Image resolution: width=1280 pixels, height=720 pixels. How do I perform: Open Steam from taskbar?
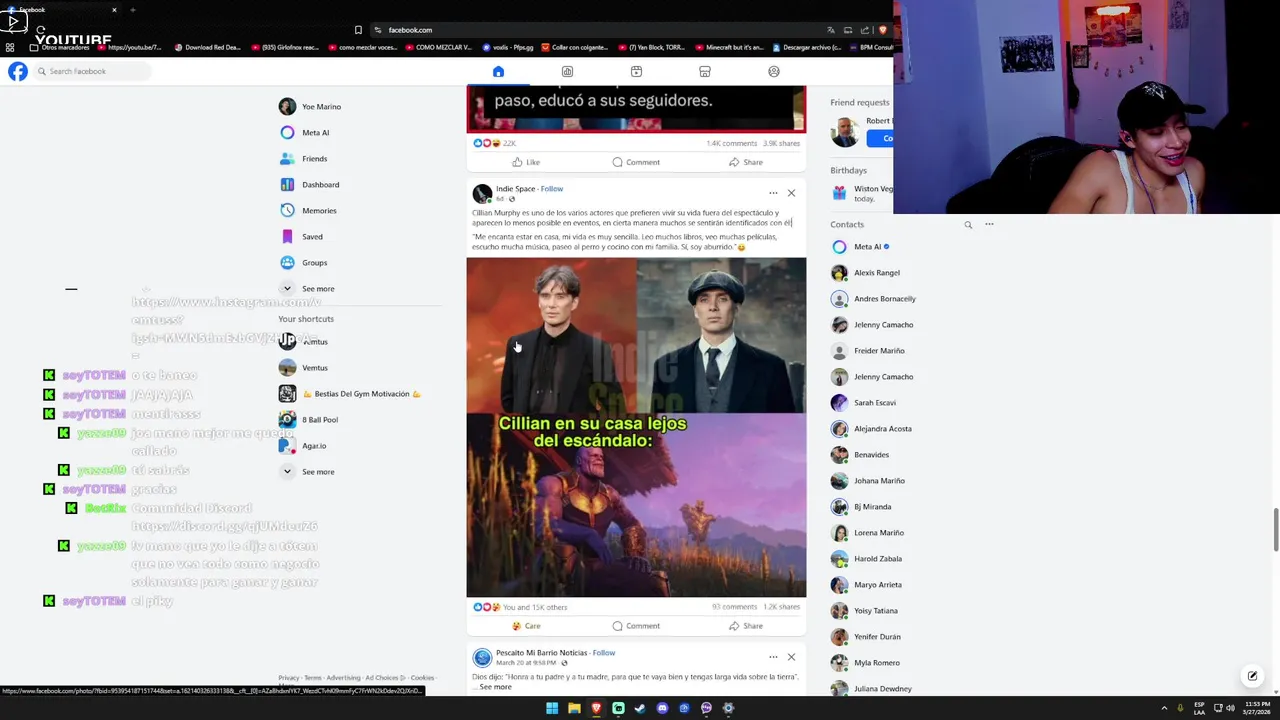pos(640,708)
